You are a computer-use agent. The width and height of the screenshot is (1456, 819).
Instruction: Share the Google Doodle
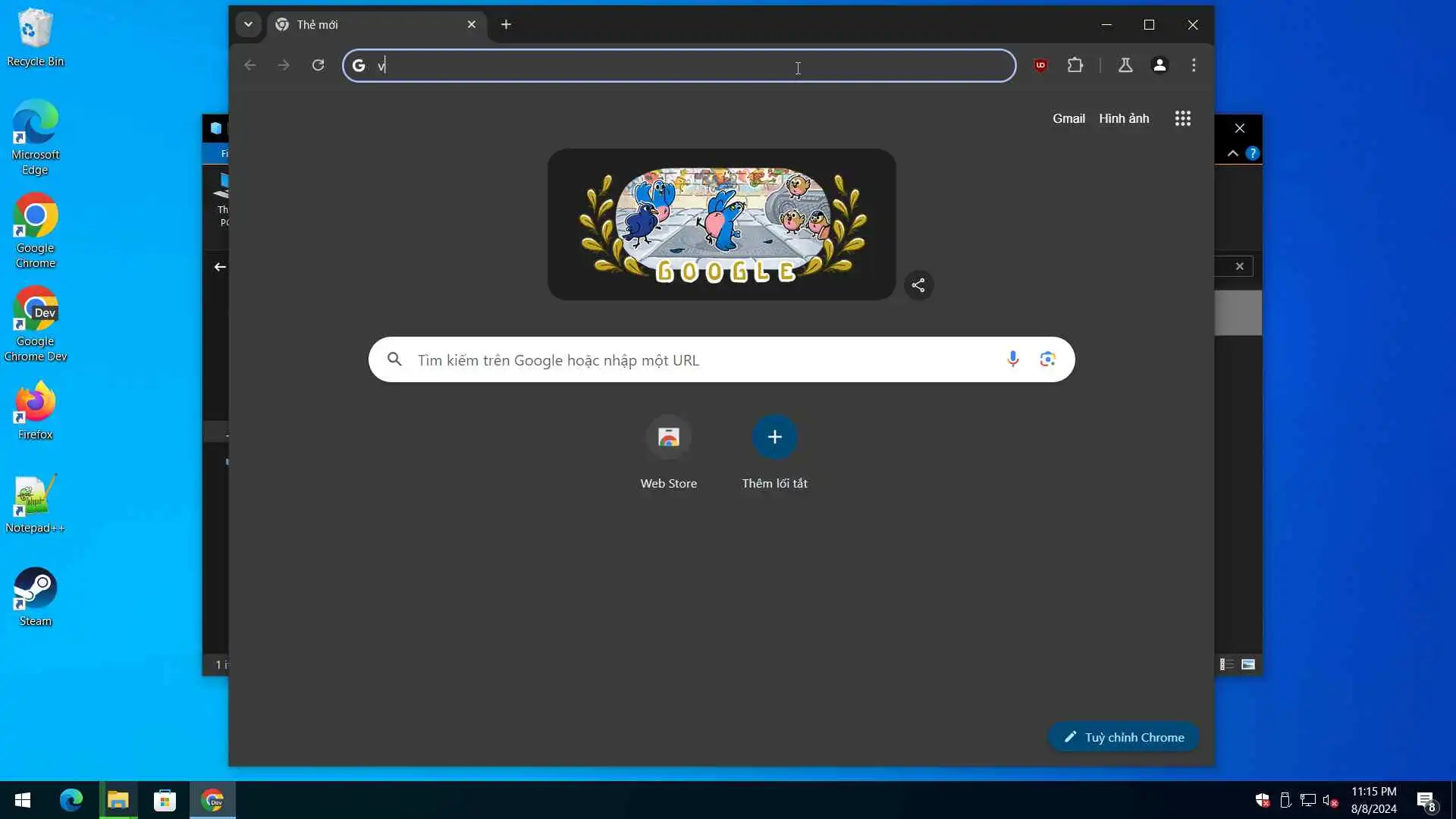[x=918, y=286]
